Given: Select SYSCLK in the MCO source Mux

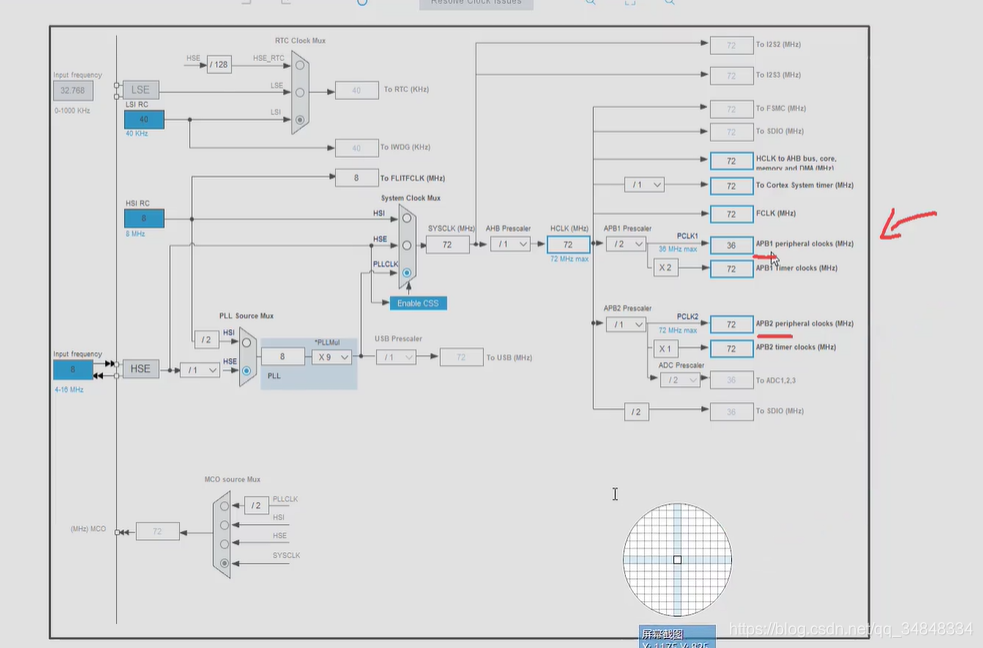Looking at the screenshot, I should pos(224,563).
